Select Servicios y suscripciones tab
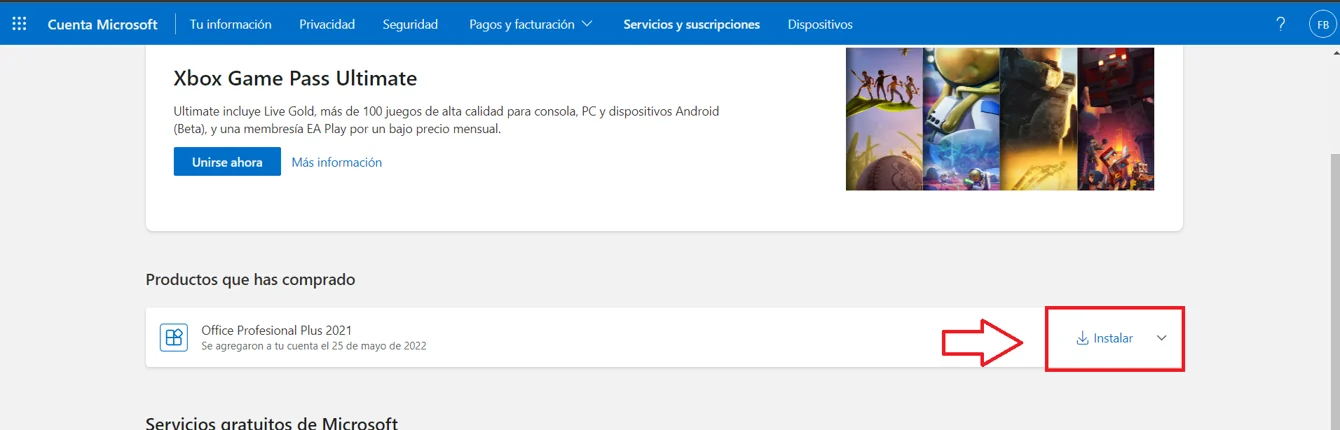Screen dimensions: 1340x430 click(x=691, y=24)
